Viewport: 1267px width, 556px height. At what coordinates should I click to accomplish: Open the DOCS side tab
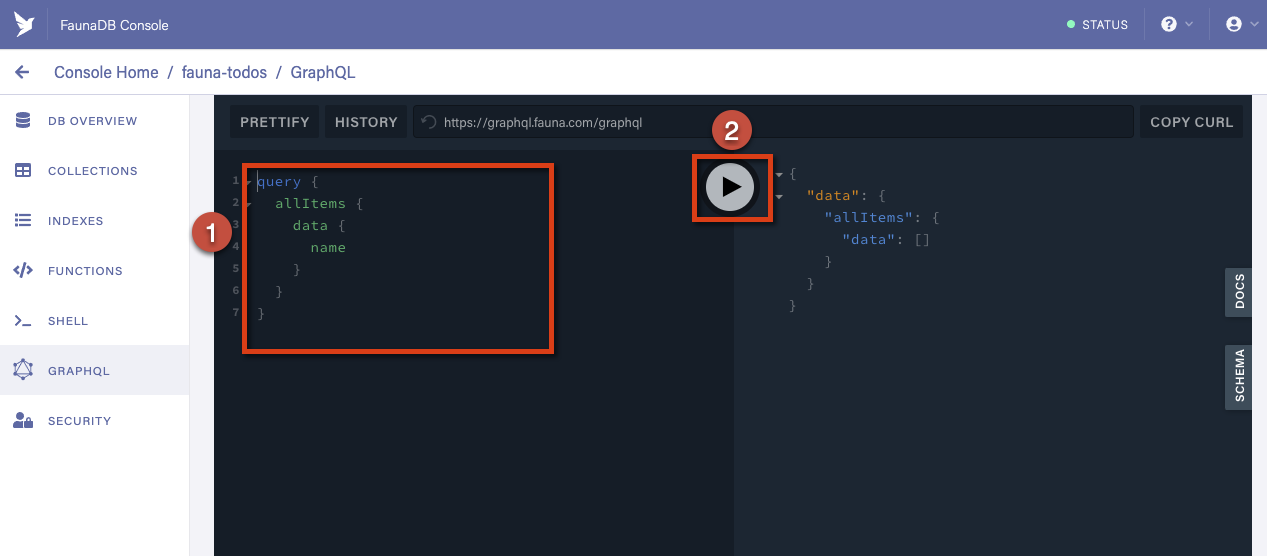[1239, 292]
